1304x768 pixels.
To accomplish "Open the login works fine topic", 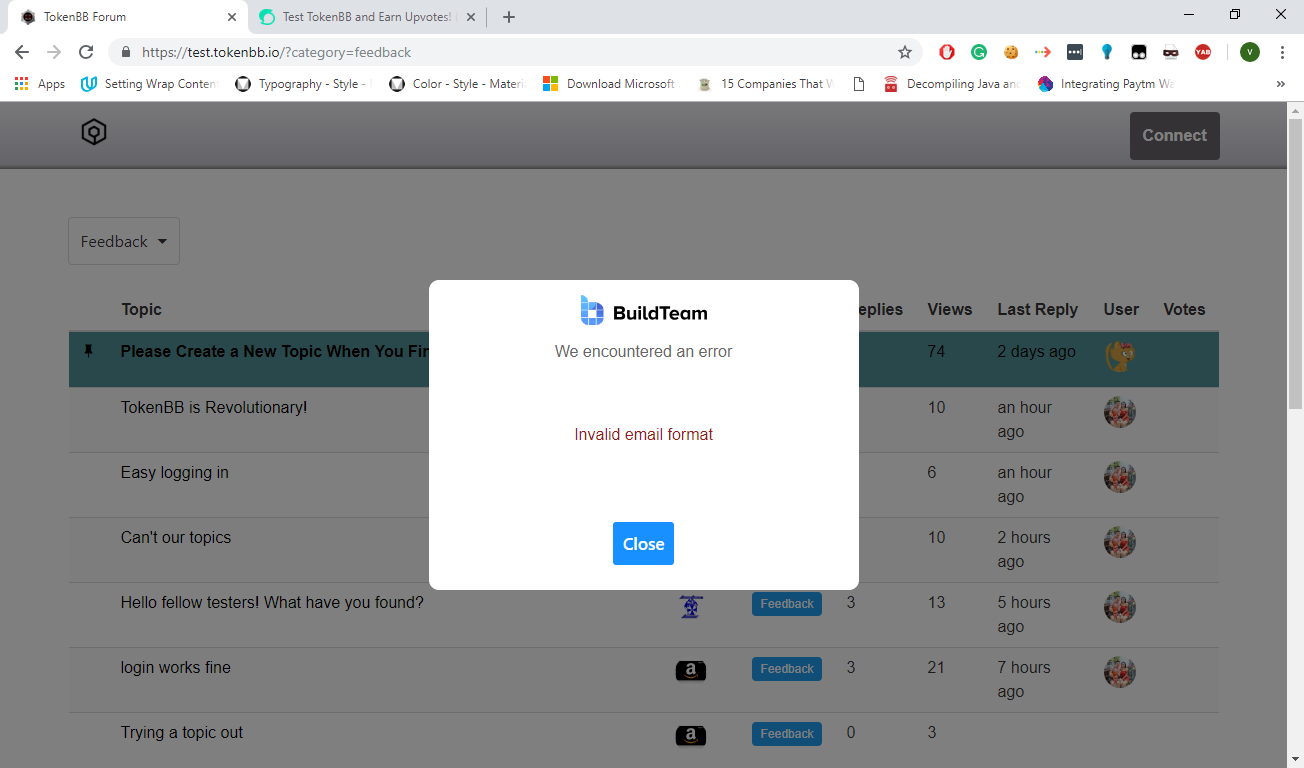I will [x=176, y=668].
